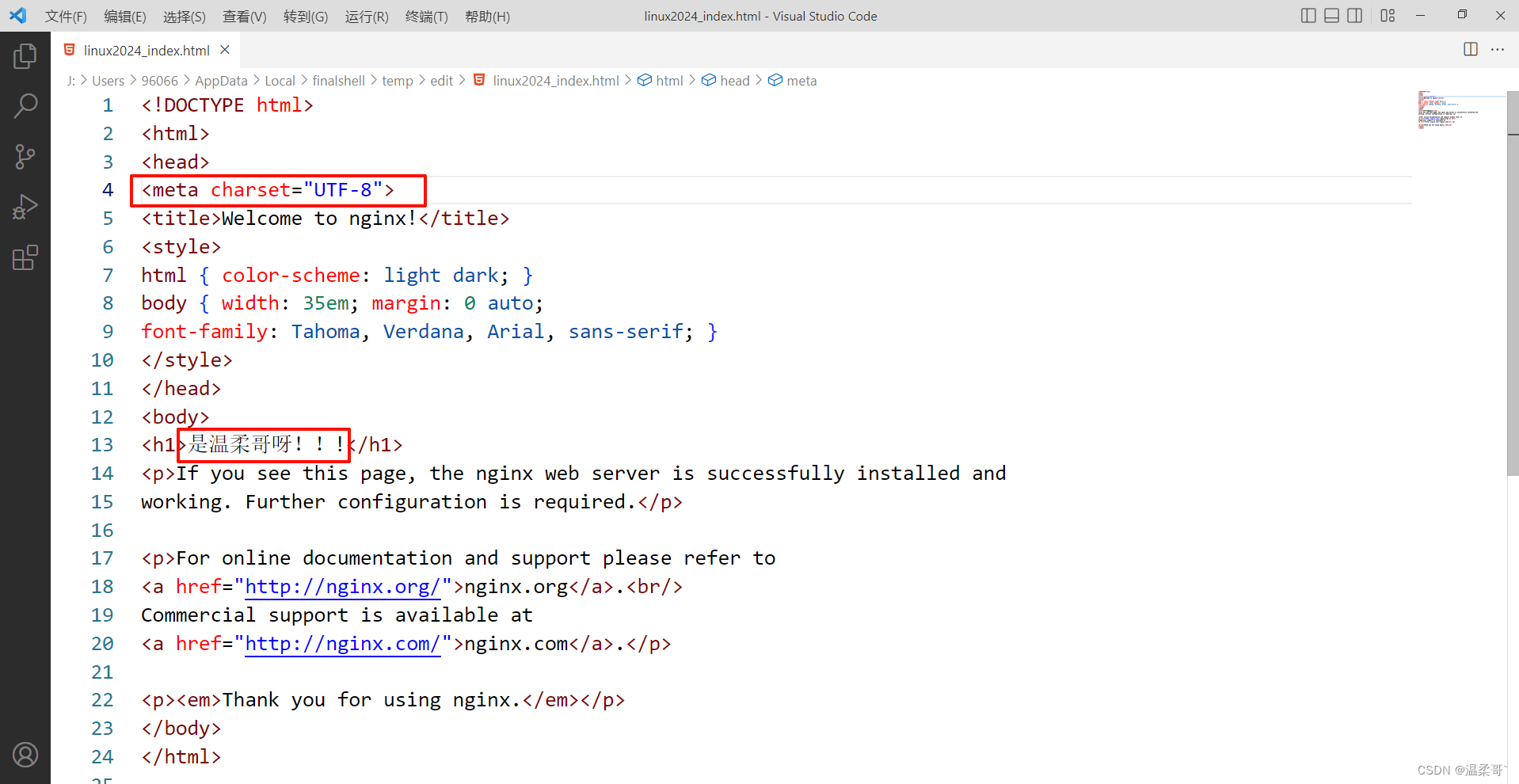Open the Explorer view in activity bar
Viewport: 1519px width, 784px height.
(x=25, y=55)
